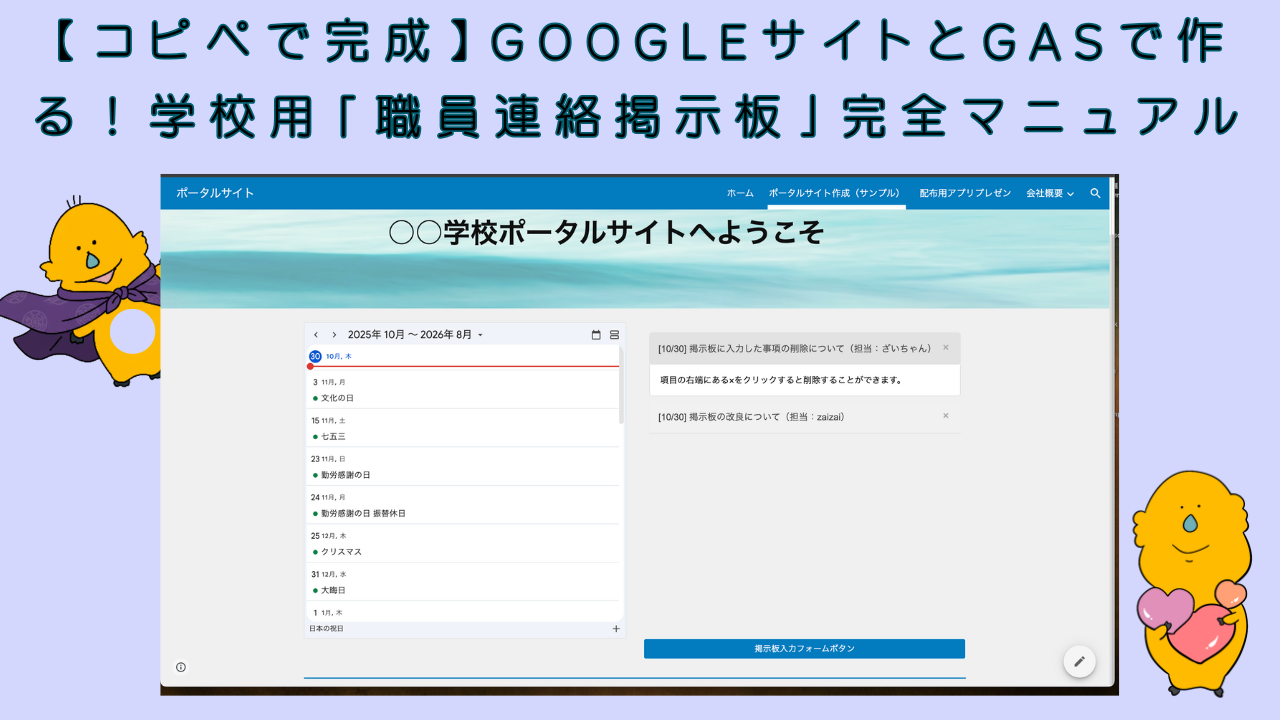The height and width of the screenshot is (720, 1280).
Task: Delete the 掲示板の改良について post with x
Action: (x=945, y=416)
